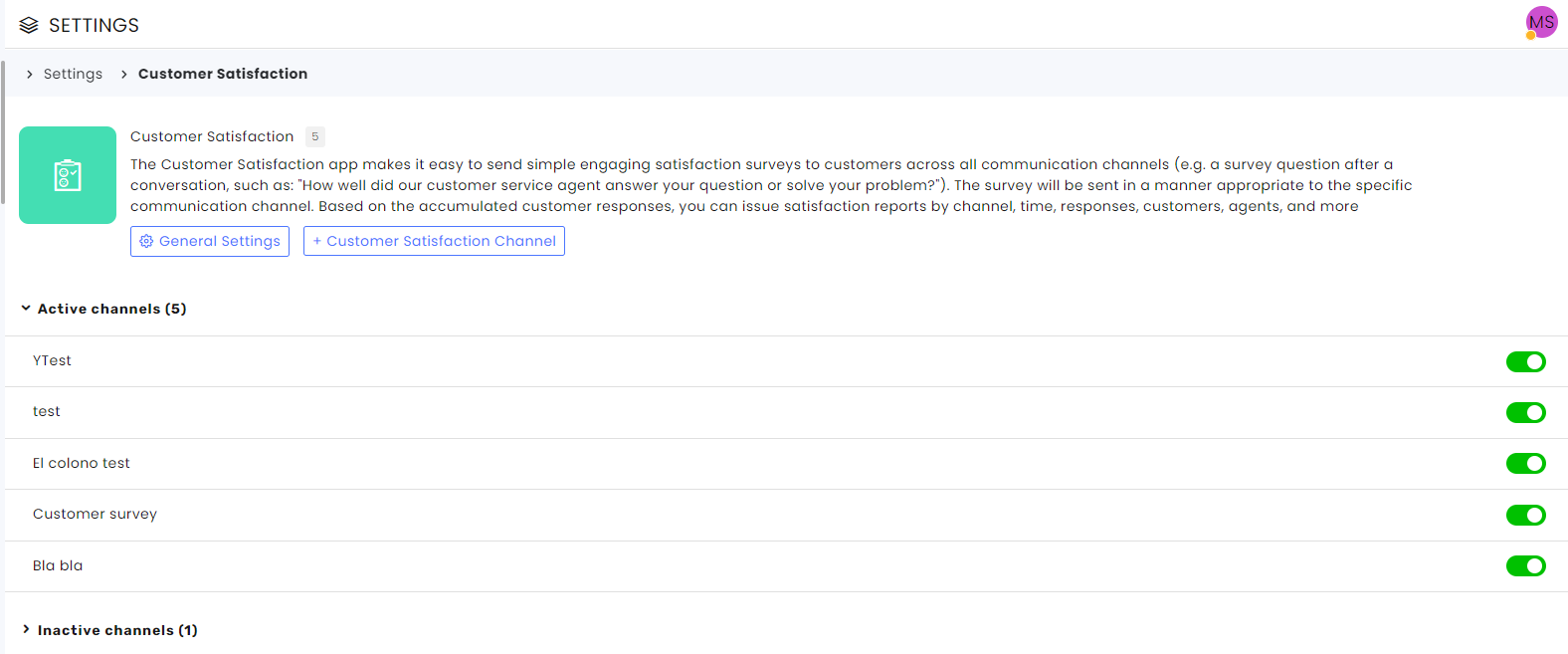Click the gear icon in General Settings
The width and height of the screenshot is (1568, 654).
(x=146, y=241)
